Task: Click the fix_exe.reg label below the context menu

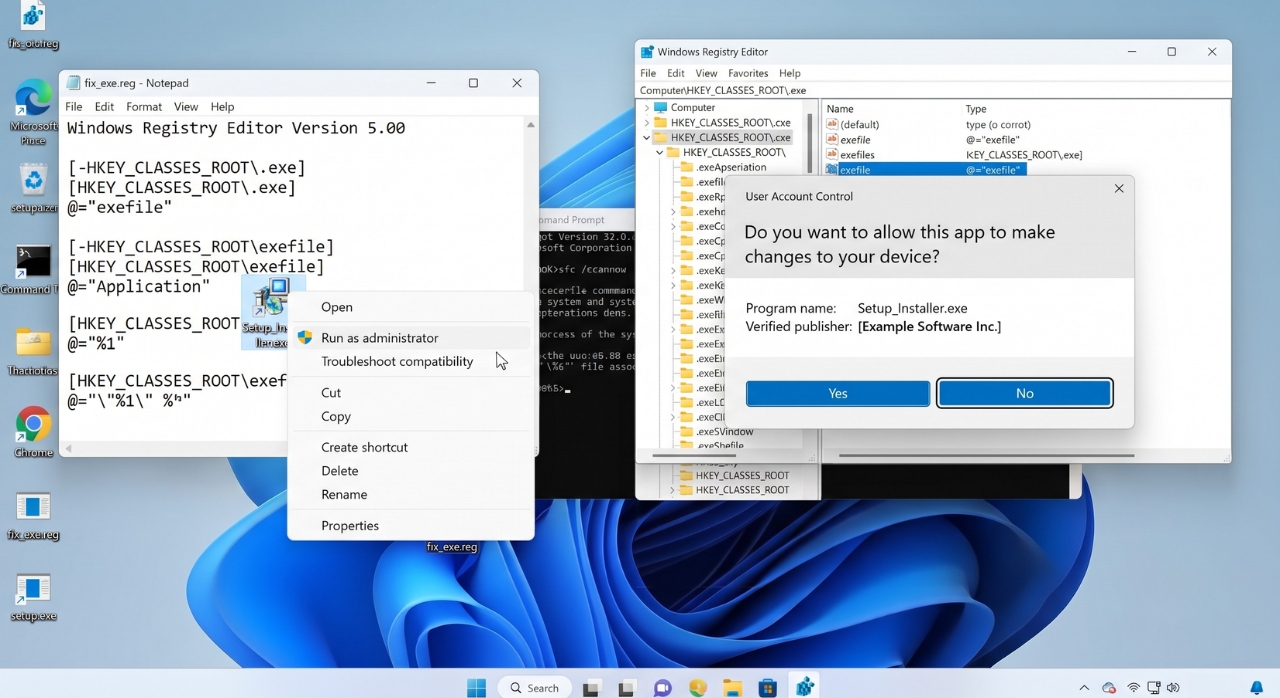Action: (x=452, y=547)
